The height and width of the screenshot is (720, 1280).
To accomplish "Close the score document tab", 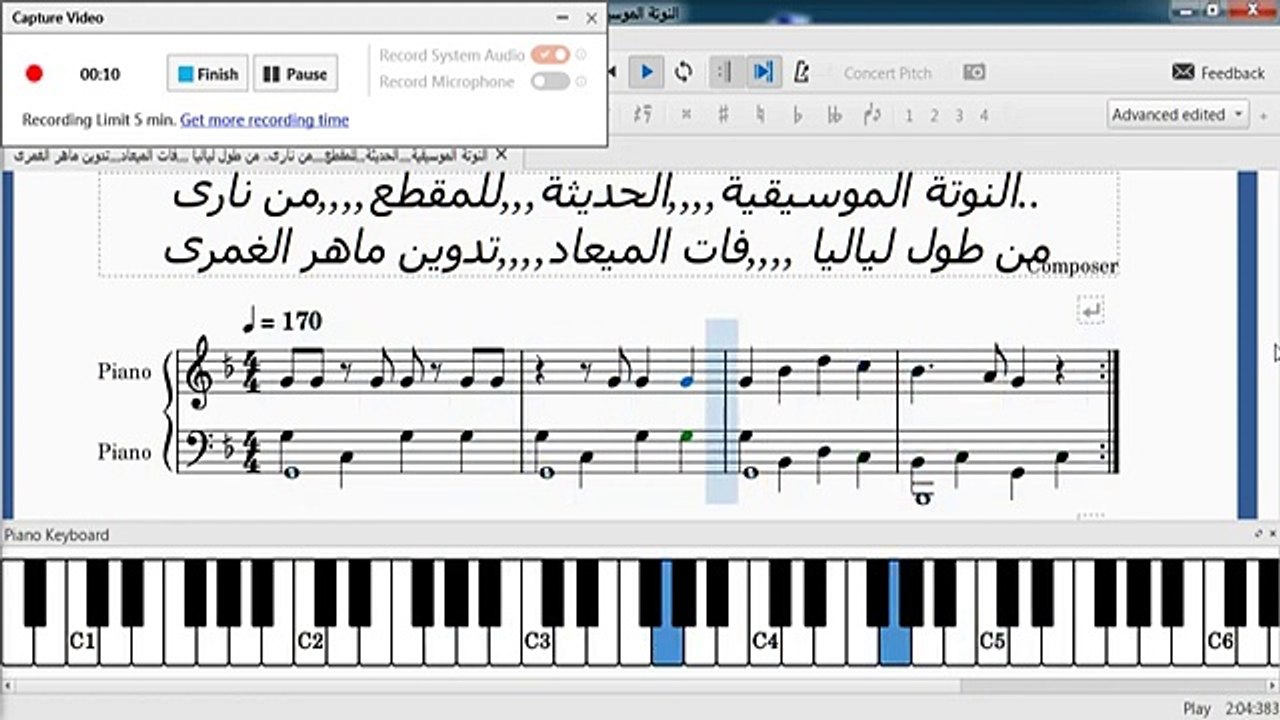I will [x=501, y=155].
